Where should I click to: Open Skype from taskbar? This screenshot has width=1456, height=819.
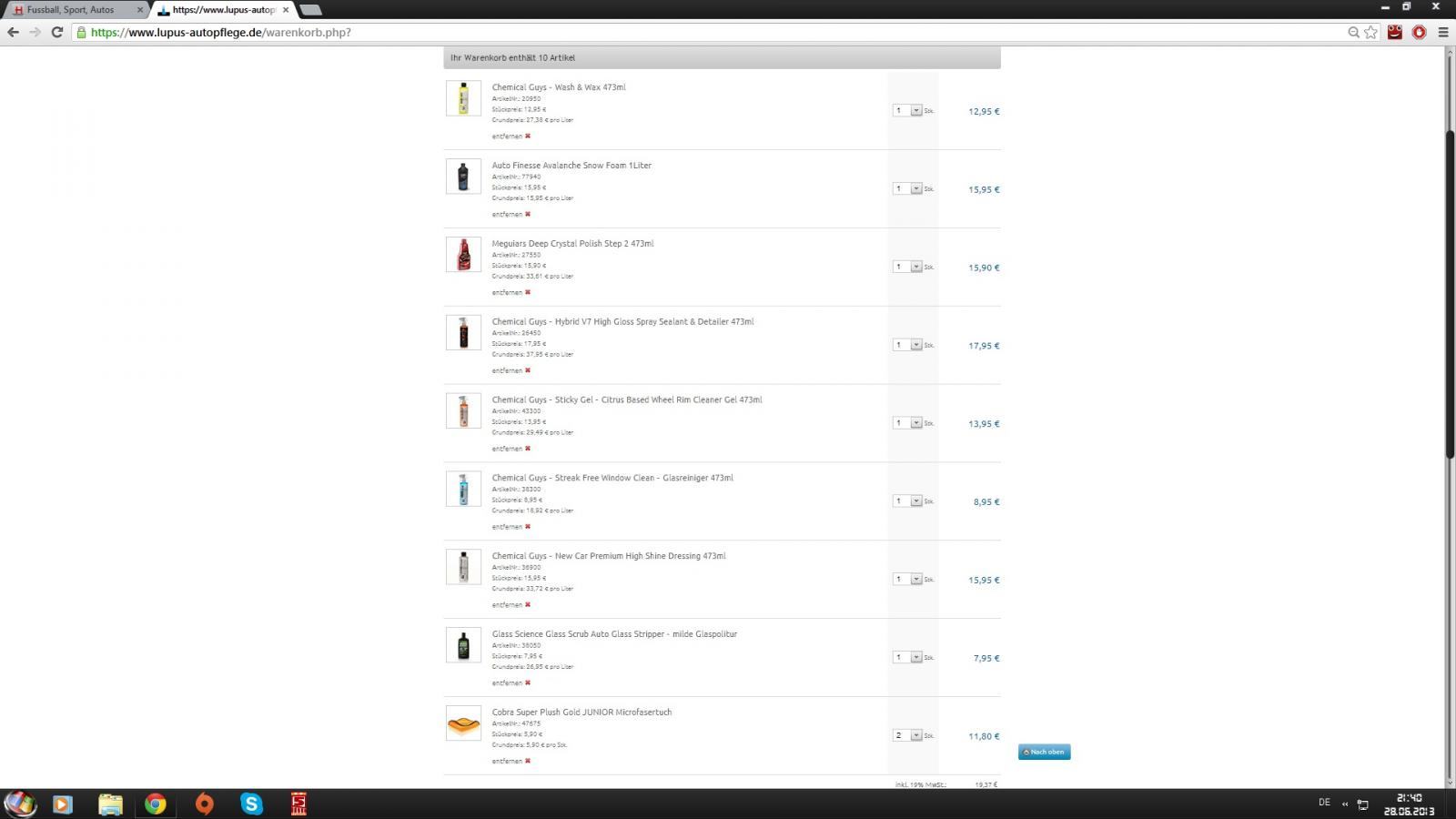pos(252,804)
